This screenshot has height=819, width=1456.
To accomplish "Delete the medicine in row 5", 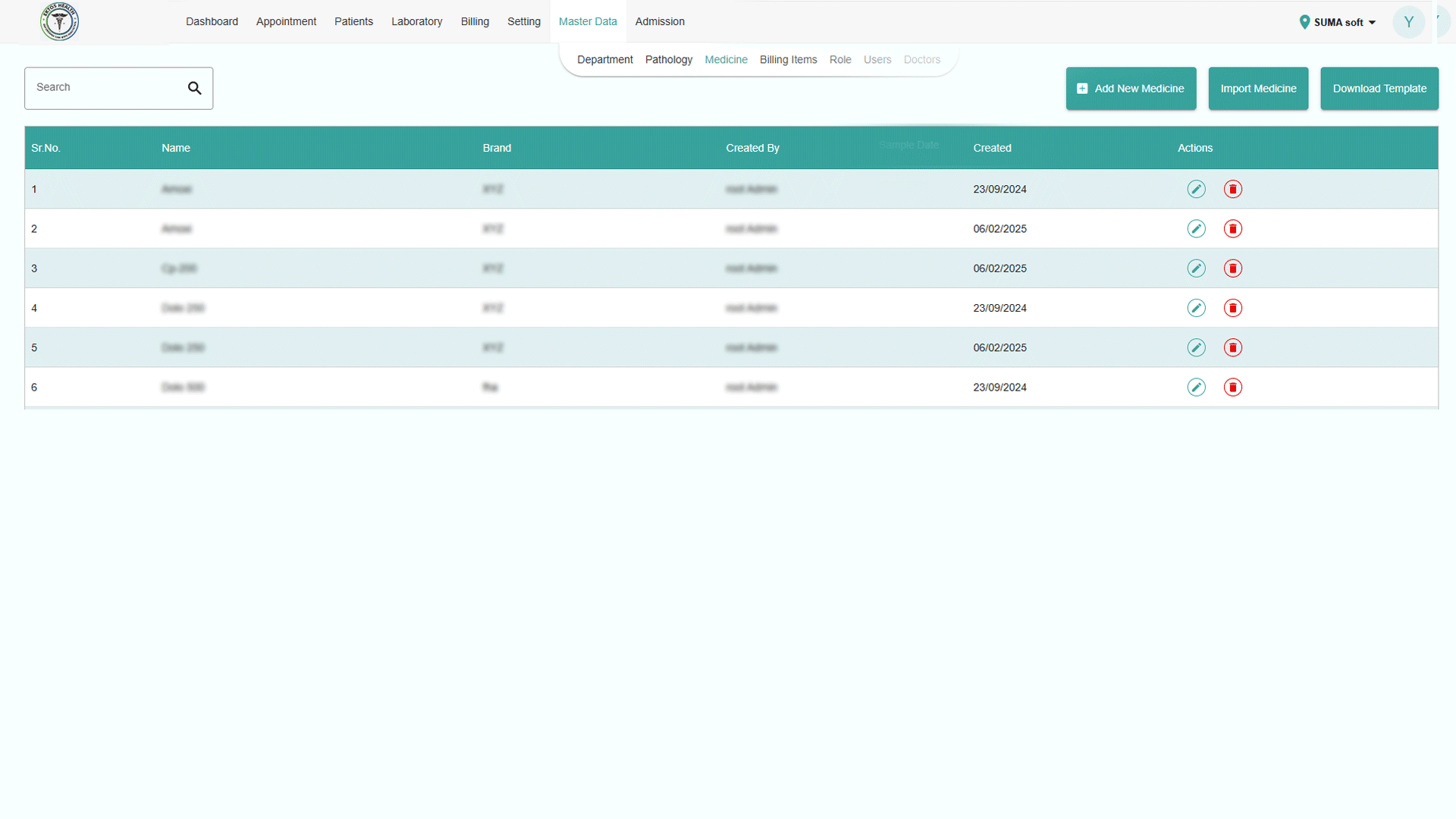I will (x=1232, y=347).
